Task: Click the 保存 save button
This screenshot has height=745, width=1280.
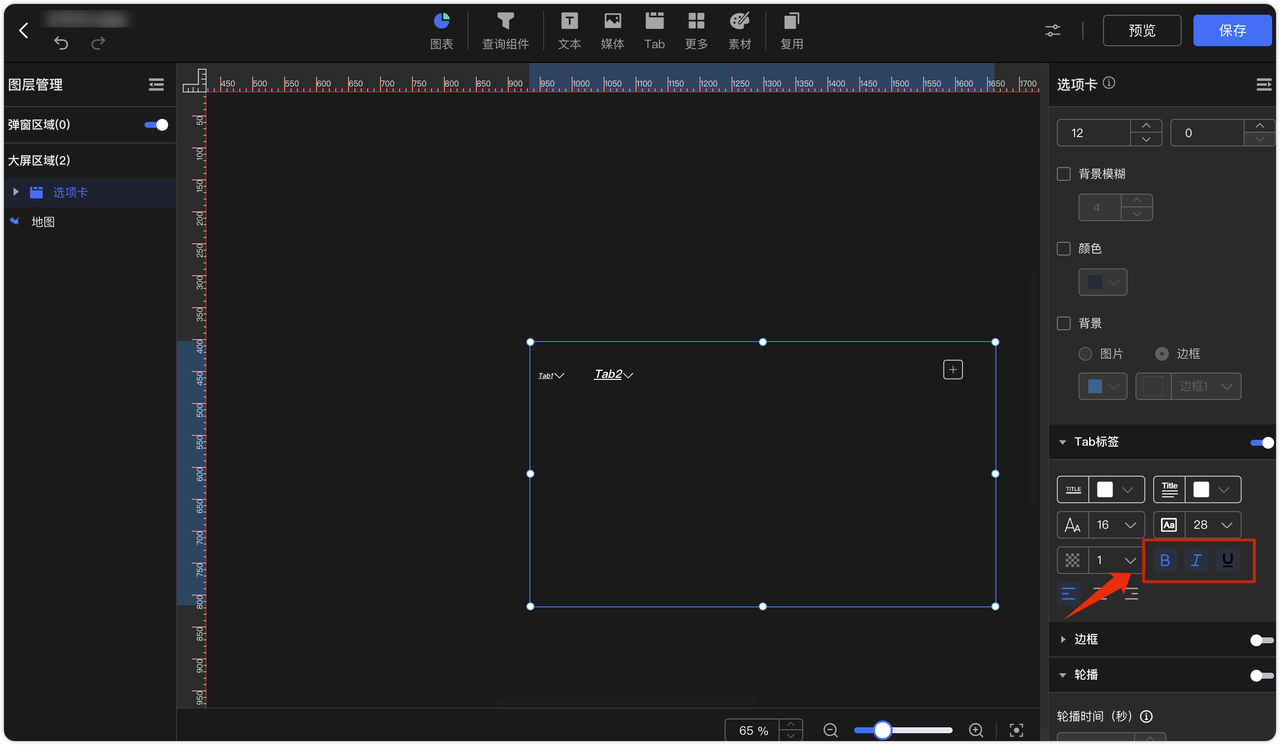Action: point(1232,30)
